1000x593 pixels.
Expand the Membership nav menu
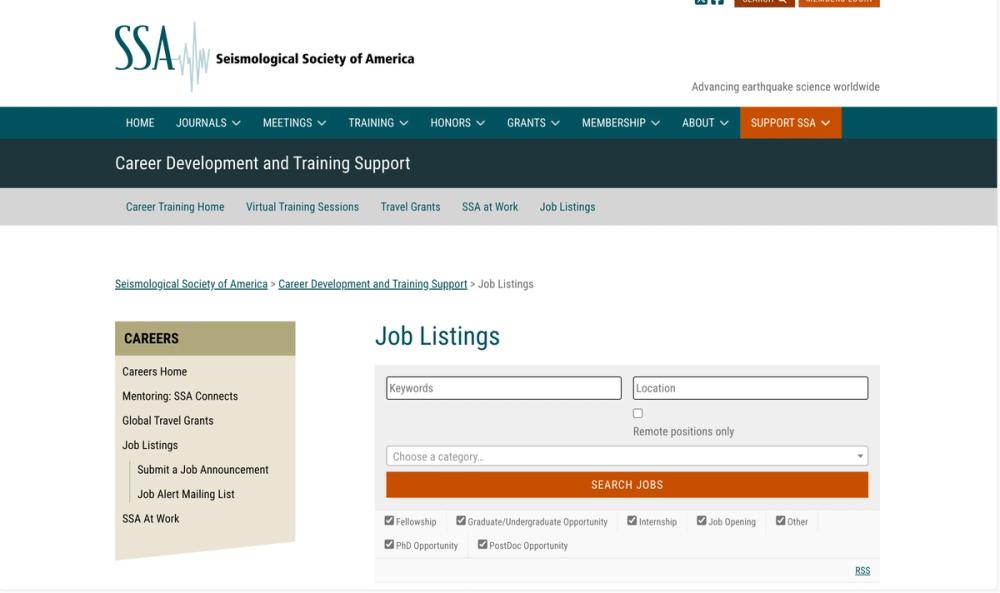tap(621, 122)
